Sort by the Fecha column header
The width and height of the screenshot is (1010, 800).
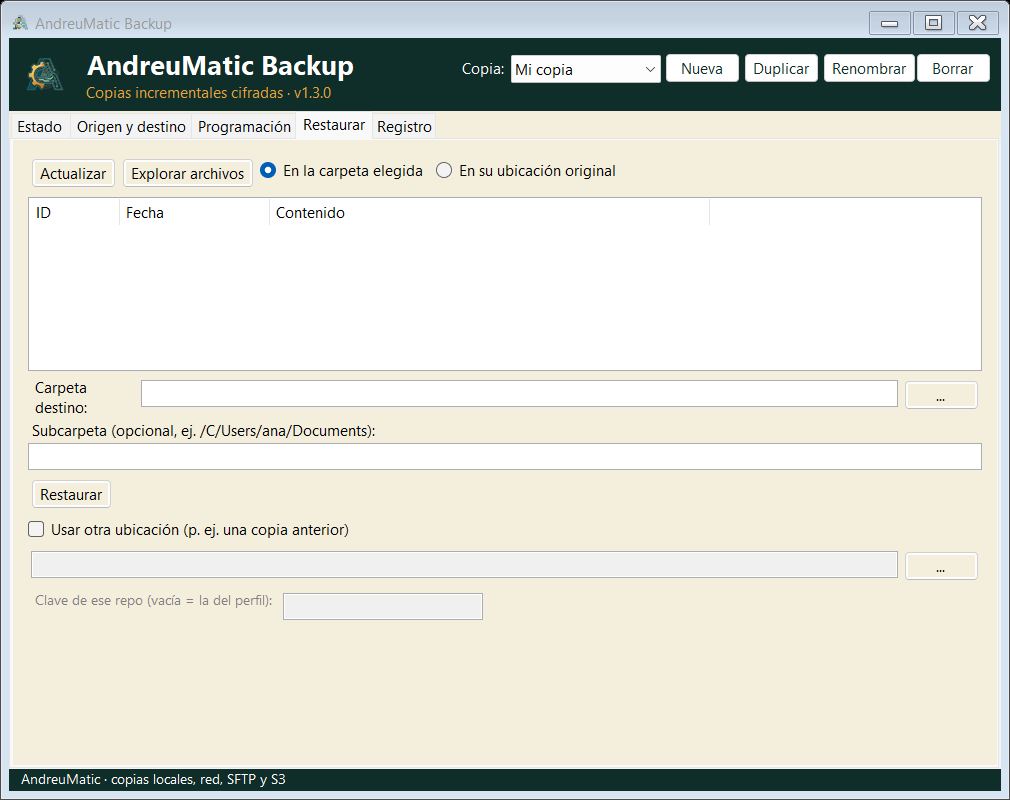(x=195, y=213)
